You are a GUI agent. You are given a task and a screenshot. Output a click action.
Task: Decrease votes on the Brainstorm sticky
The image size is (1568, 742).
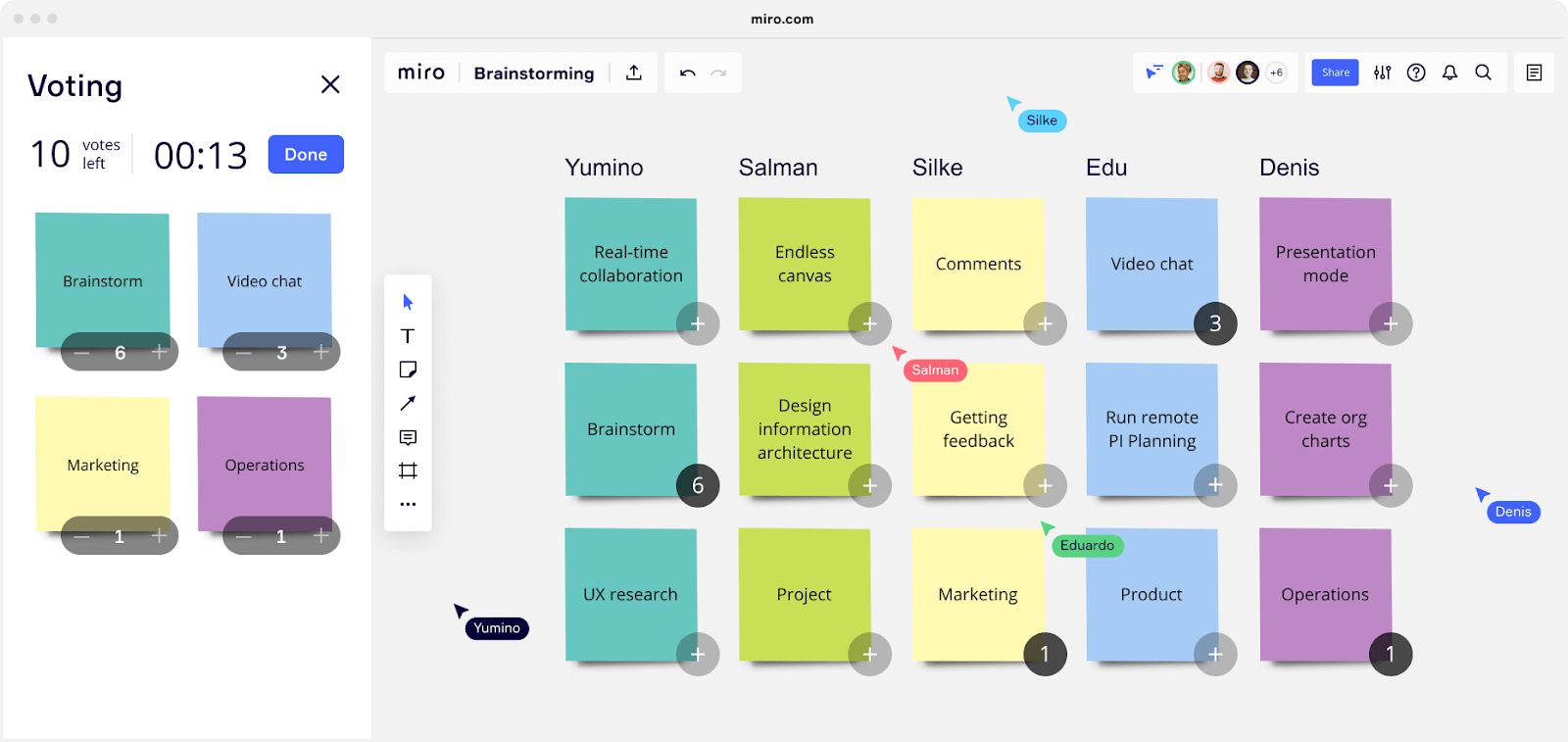[x=81, y=351]
